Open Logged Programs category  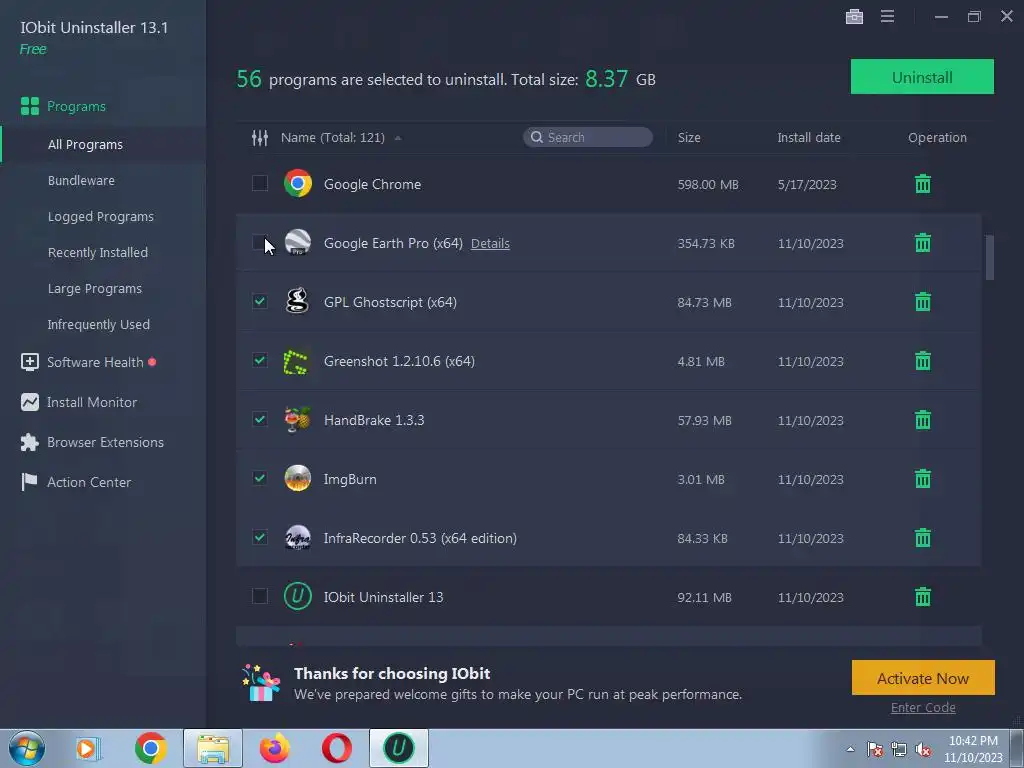tap(101, 216)
